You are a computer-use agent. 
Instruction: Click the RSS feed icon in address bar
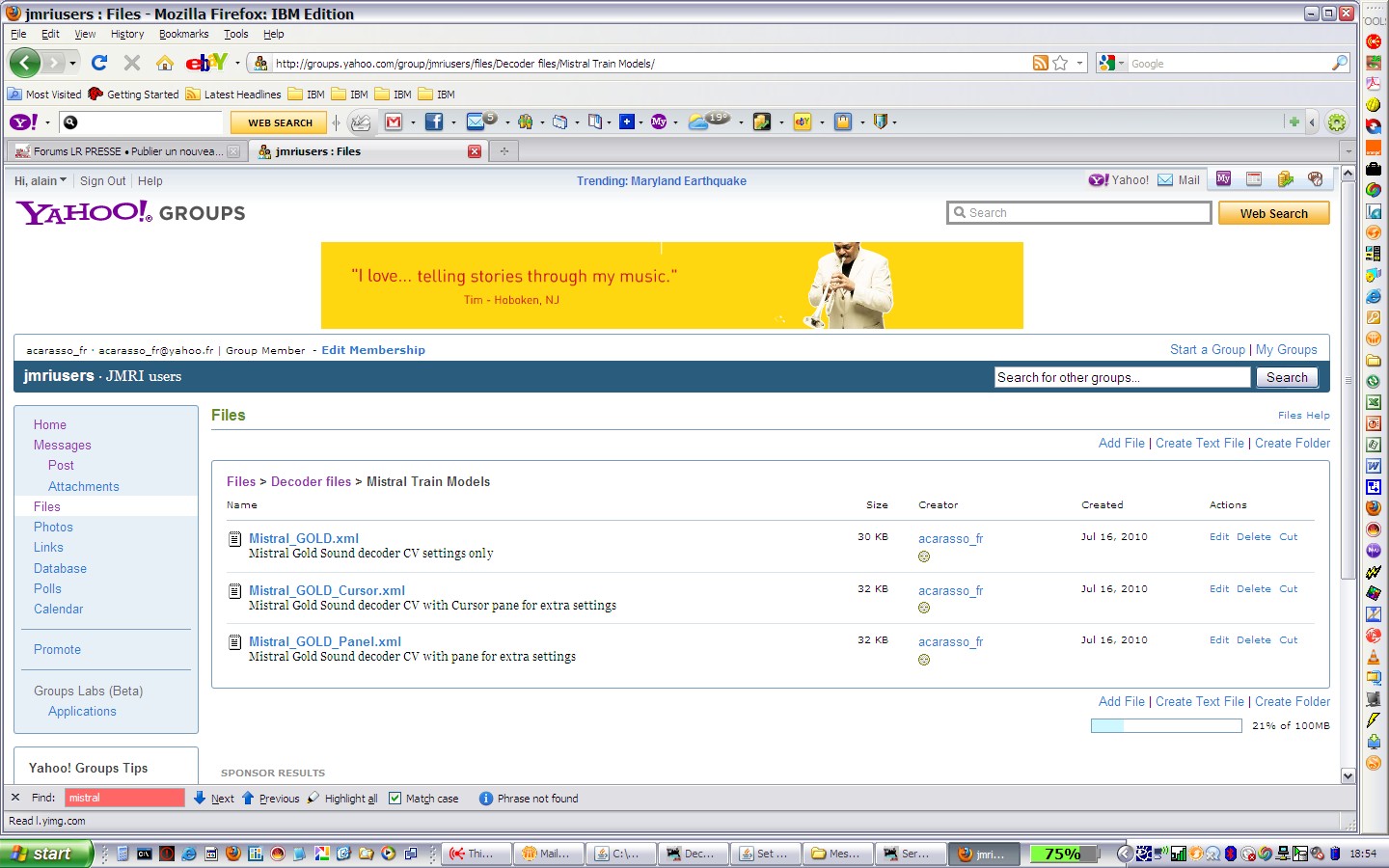coord(1040,63)
